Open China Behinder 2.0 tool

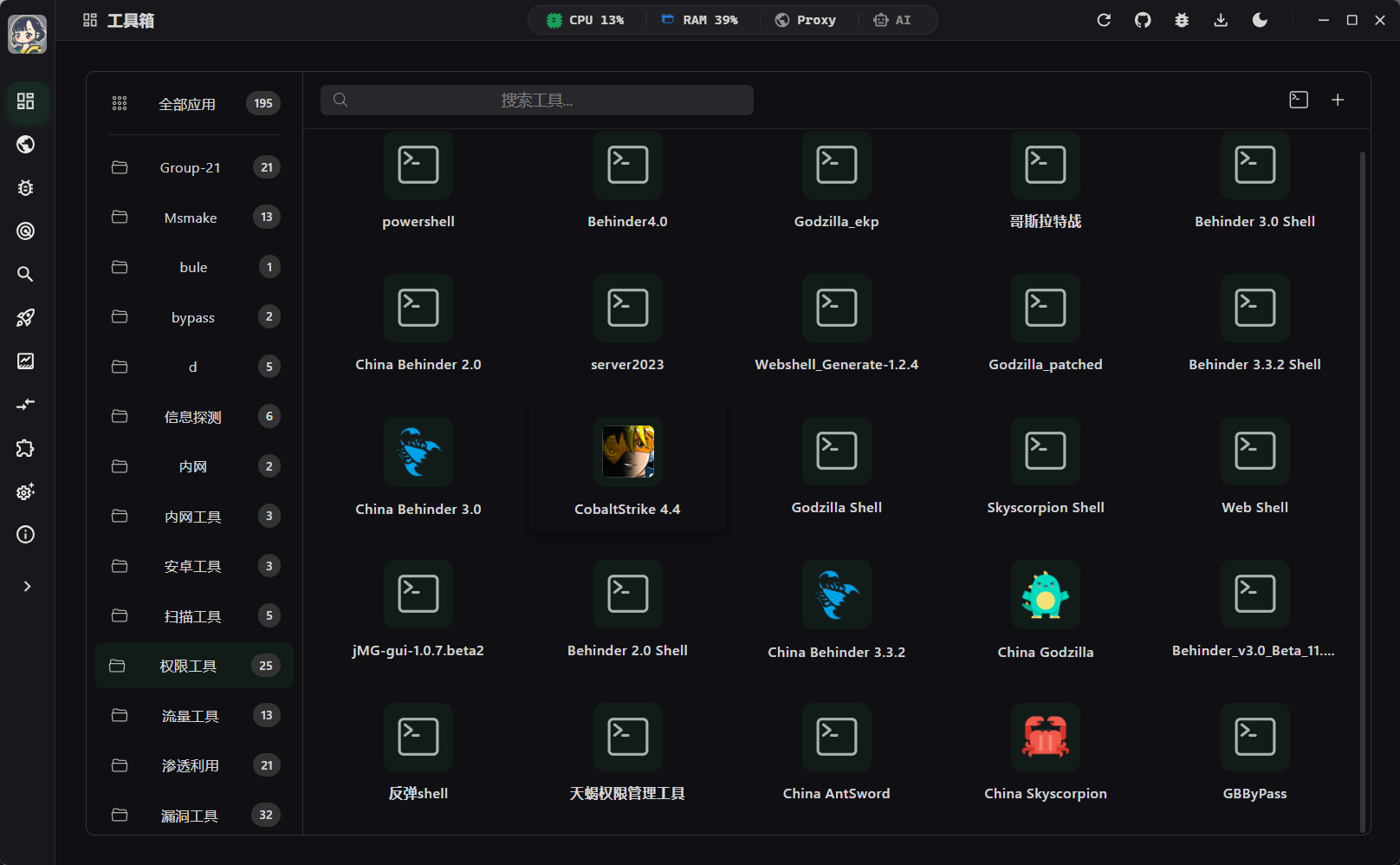[x=418, y=325]
